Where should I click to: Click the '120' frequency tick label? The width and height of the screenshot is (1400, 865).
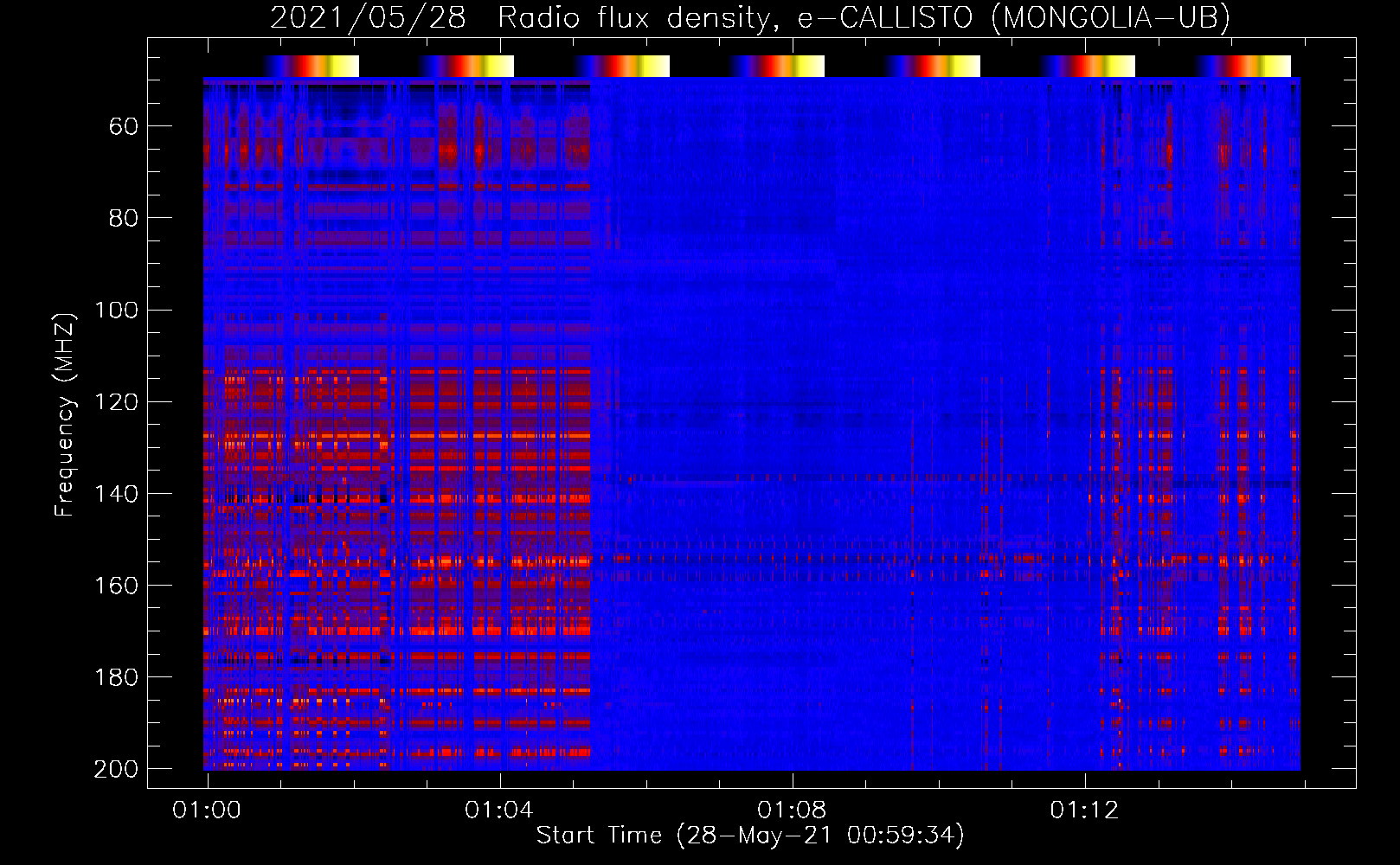pyautogui.click(x=116, y=401)
